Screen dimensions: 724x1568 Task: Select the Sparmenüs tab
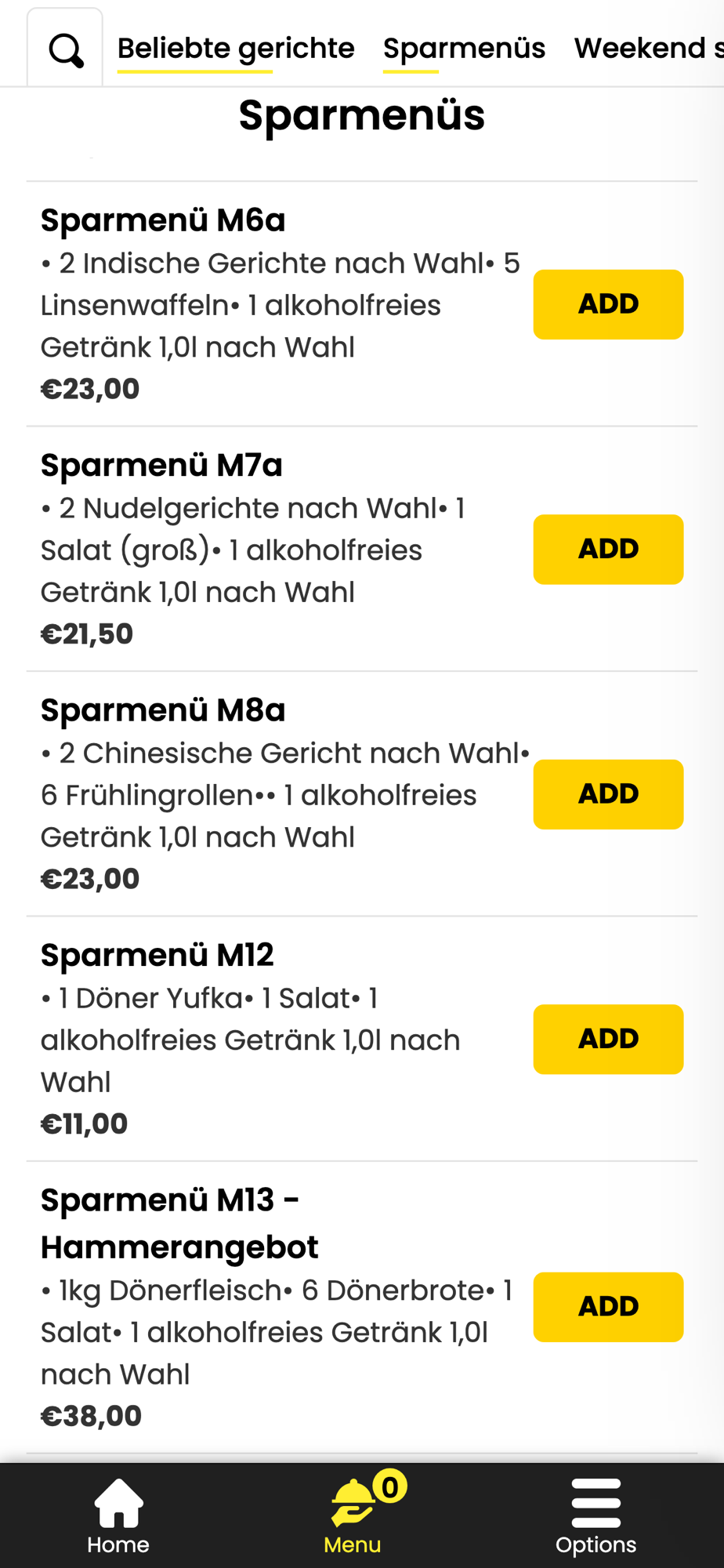tap(464, 49)
